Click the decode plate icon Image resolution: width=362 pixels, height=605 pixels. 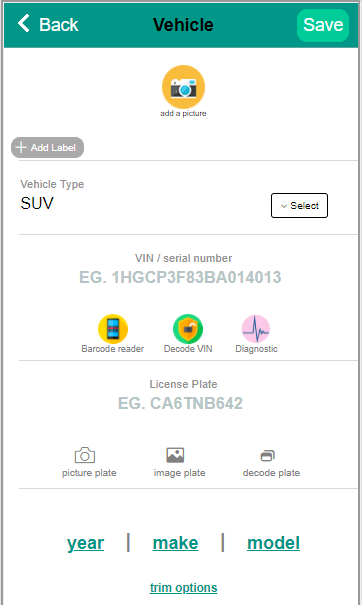coord(267,456)
